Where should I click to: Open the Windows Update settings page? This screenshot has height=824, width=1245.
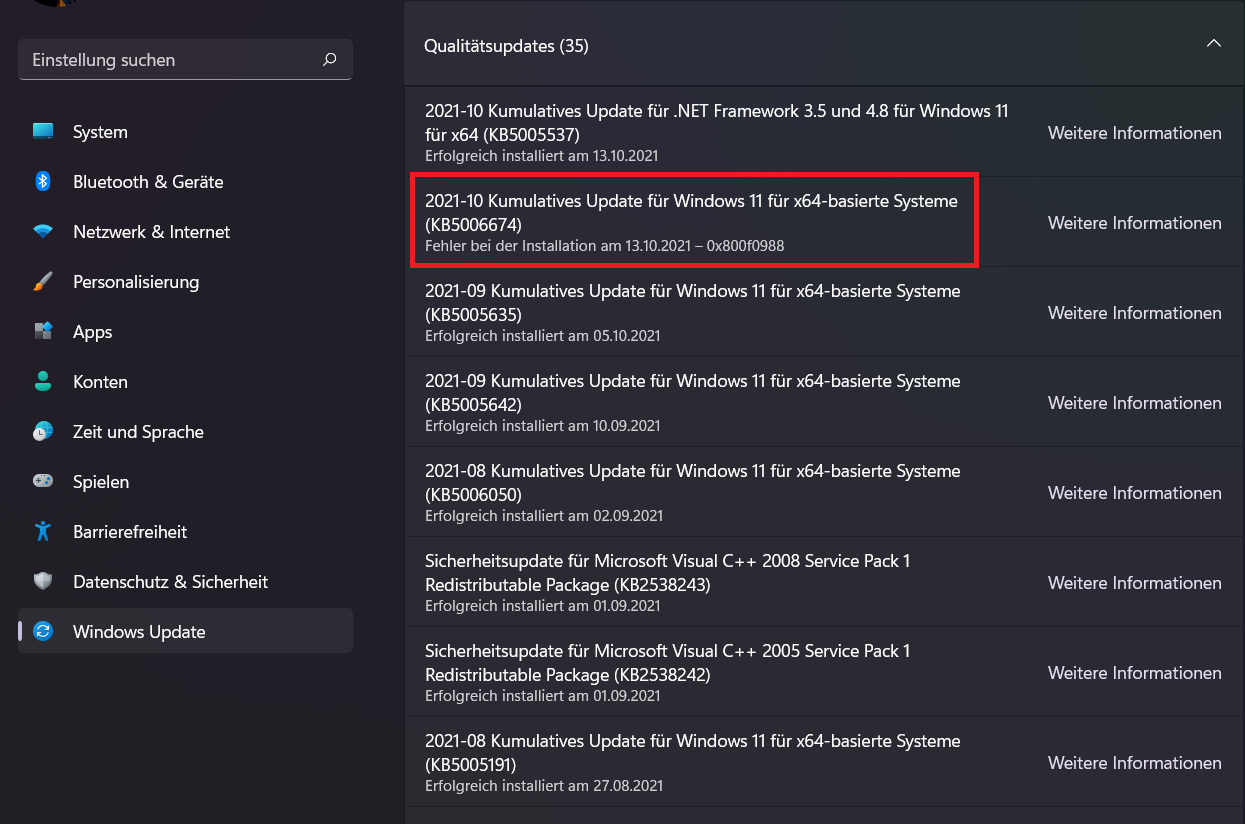[139, 632]
